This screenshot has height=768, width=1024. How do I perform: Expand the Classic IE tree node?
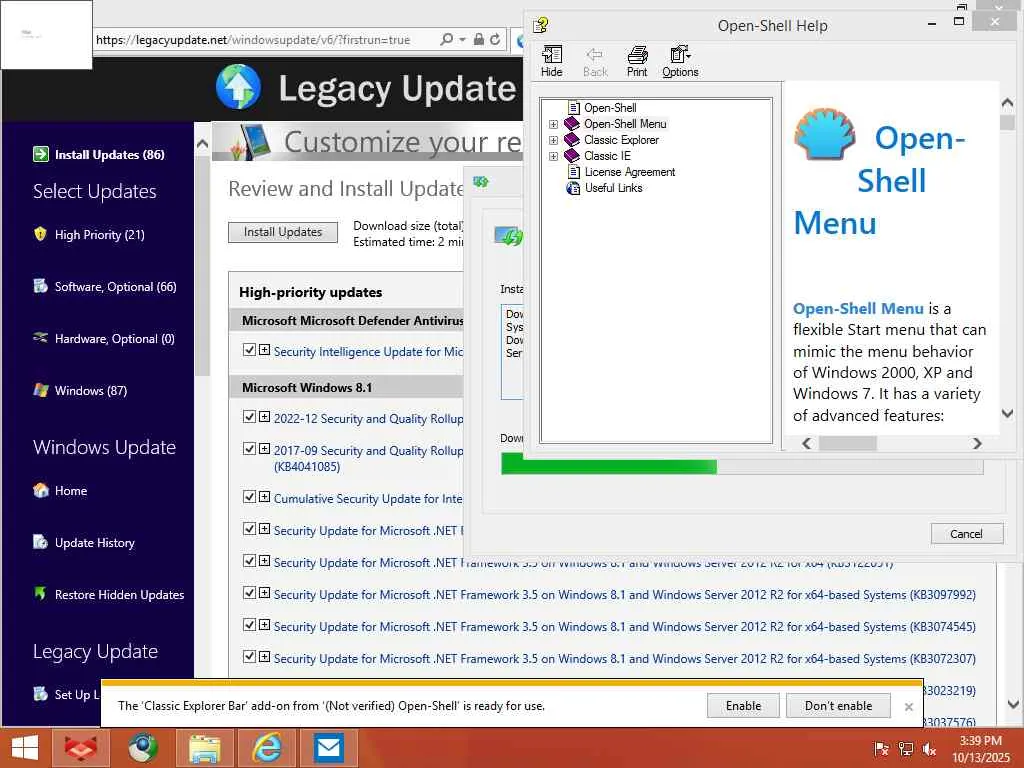point(553,156)
